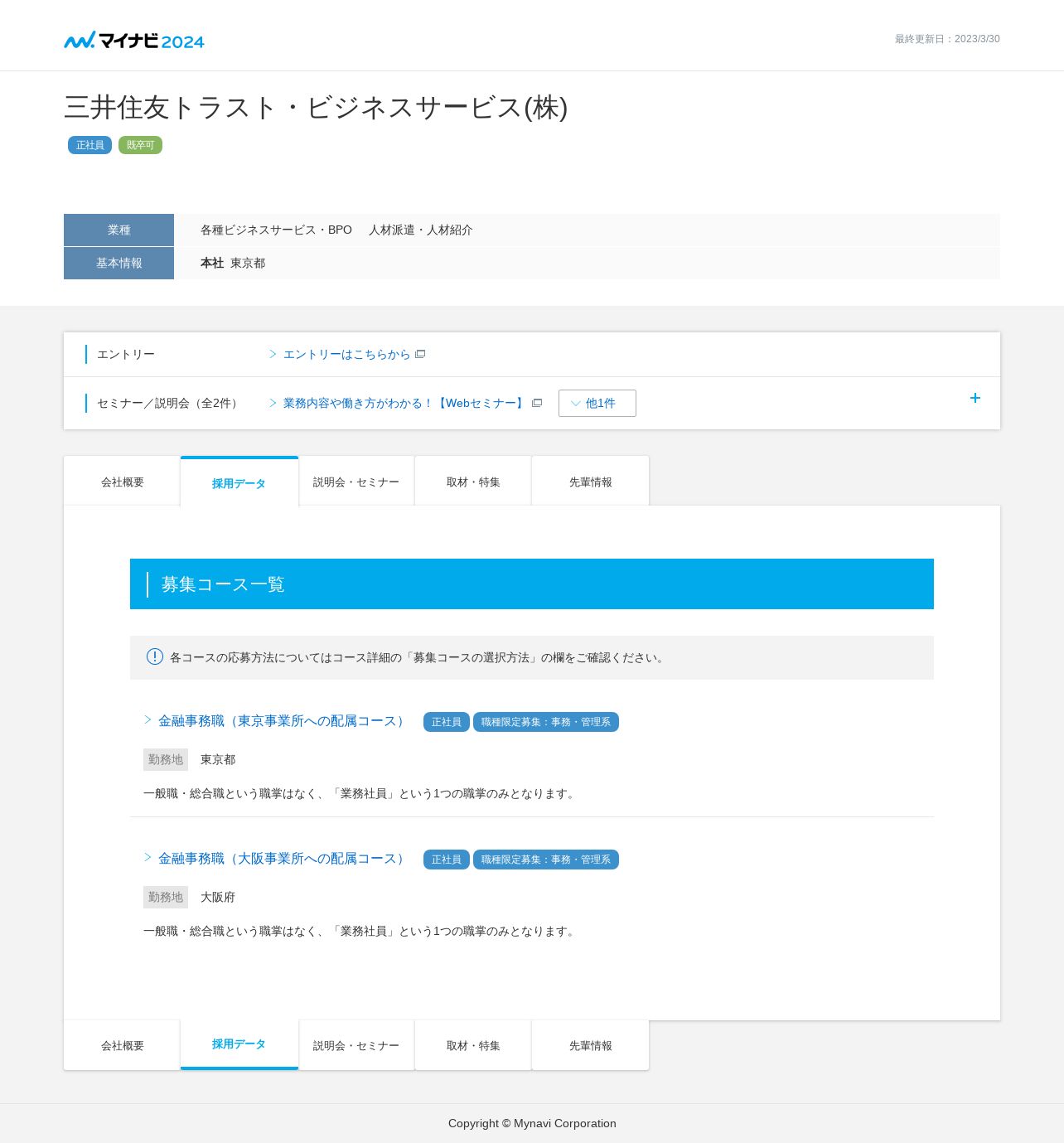Image resolution: width=1064 pixels, height=1143 pixels.
Task: Open the bottom 取材・特集 tab
Action: coord(473,1045)
